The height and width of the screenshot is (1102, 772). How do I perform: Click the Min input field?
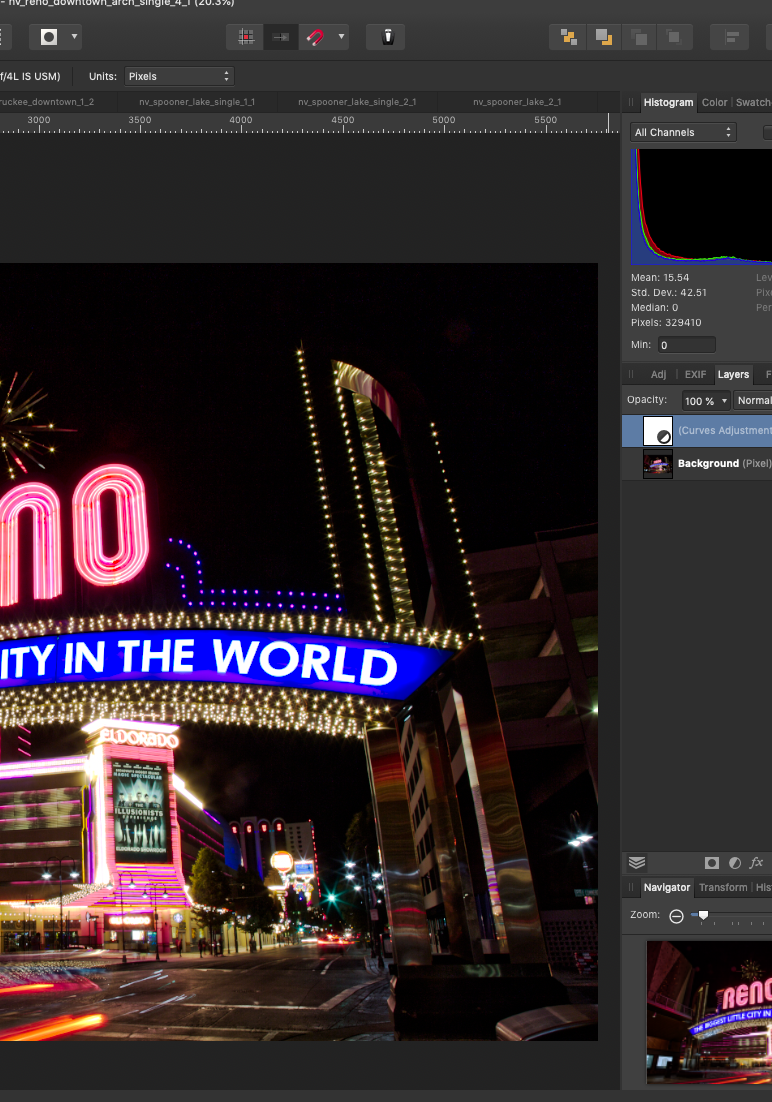tap(686, 344)
